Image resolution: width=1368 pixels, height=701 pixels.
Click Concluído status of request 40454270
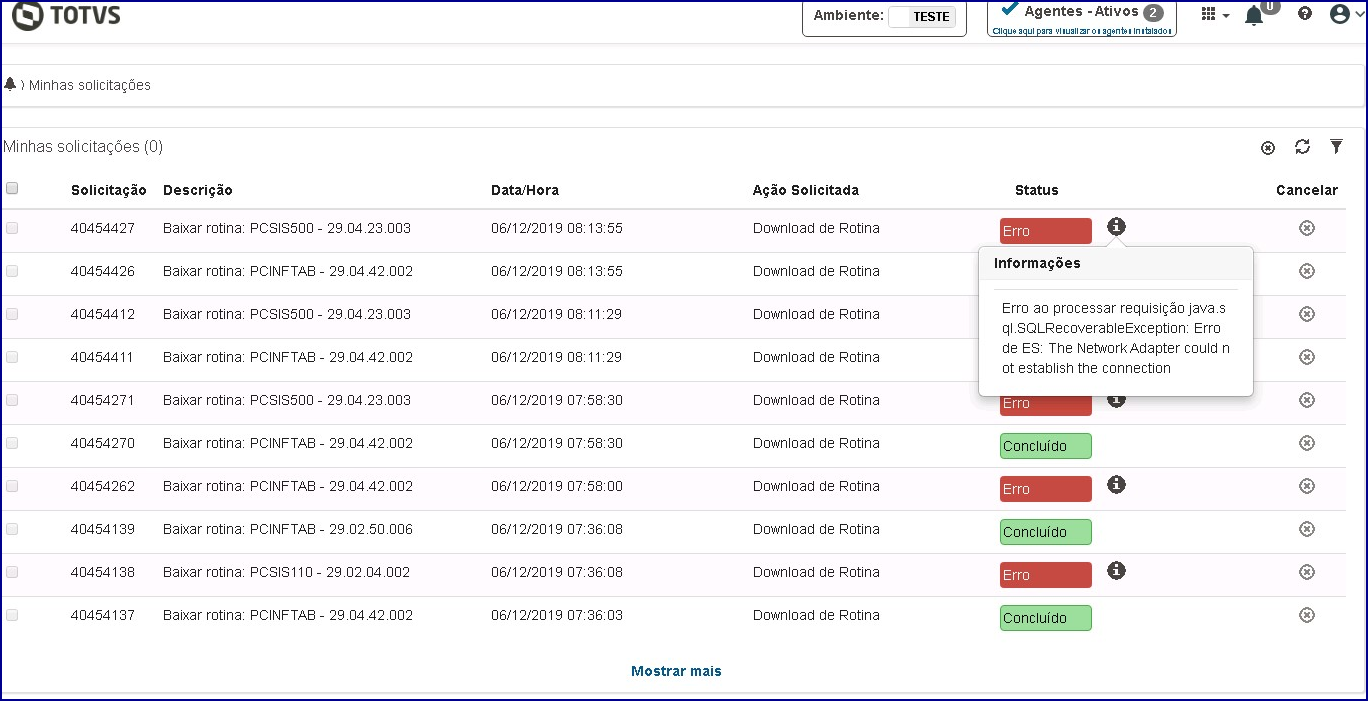[1046, 446]
